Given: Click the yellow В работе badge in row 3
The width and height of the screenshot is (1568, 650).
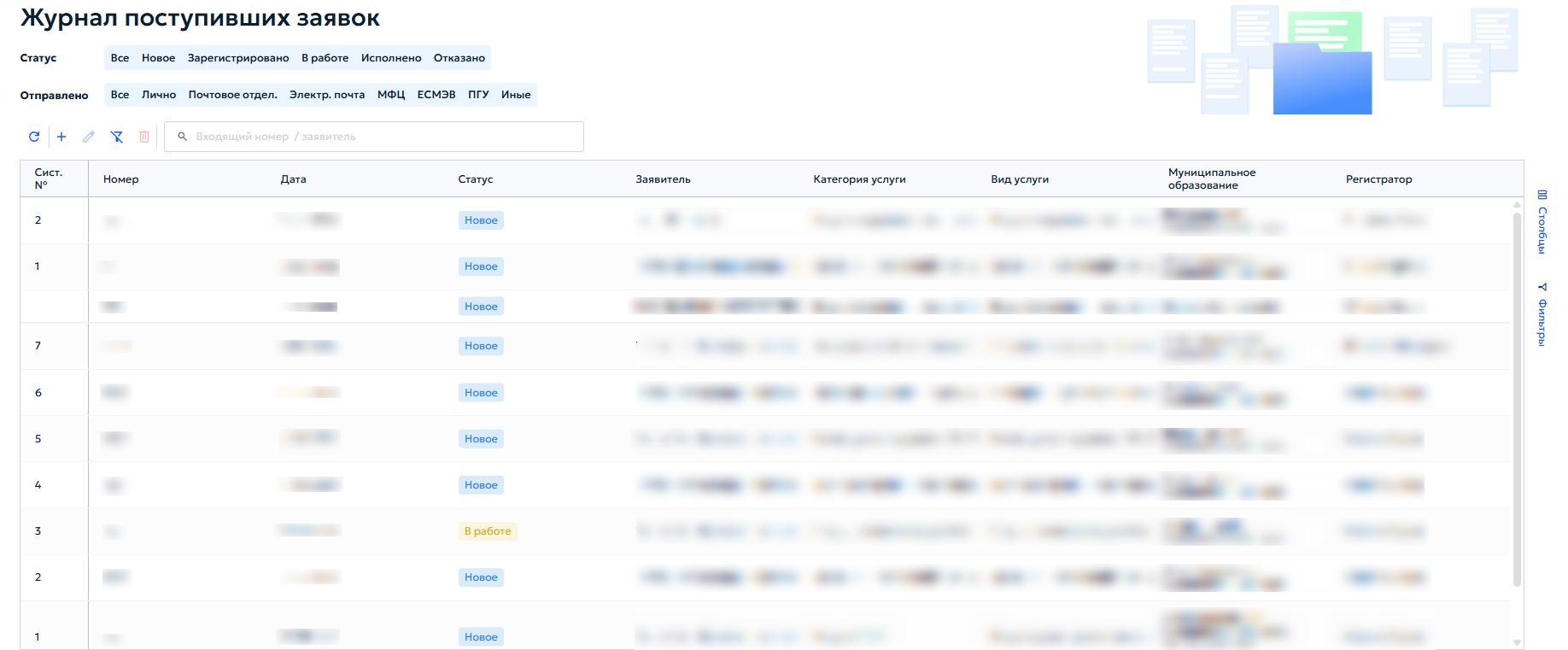Looking at the screenshot, I should 488,531.
